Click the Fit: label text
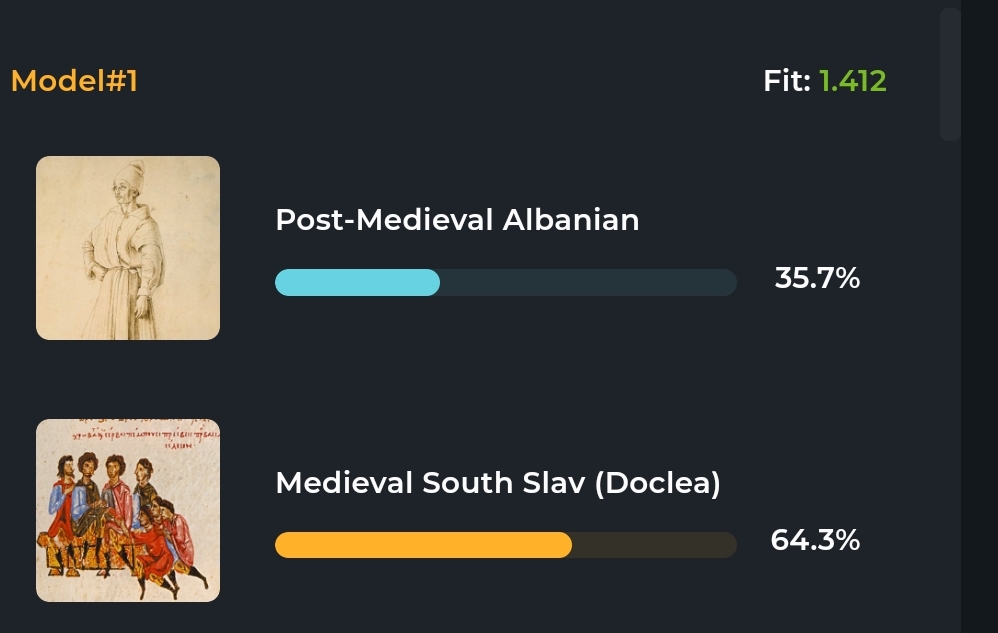The image size is (998, 633). (787, 81)
